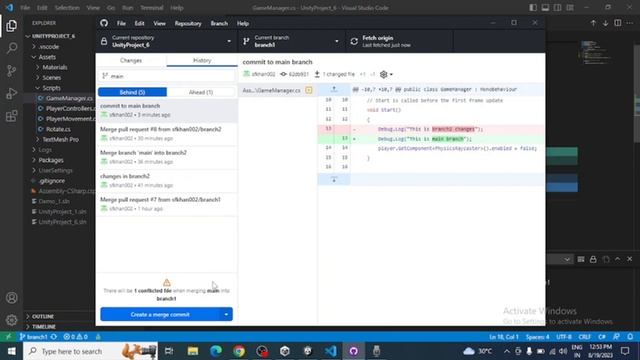This screenshot has height=360, width=640.
Task: Go to next change arrow in VS Code editor
Action: [x=606, y=23]
